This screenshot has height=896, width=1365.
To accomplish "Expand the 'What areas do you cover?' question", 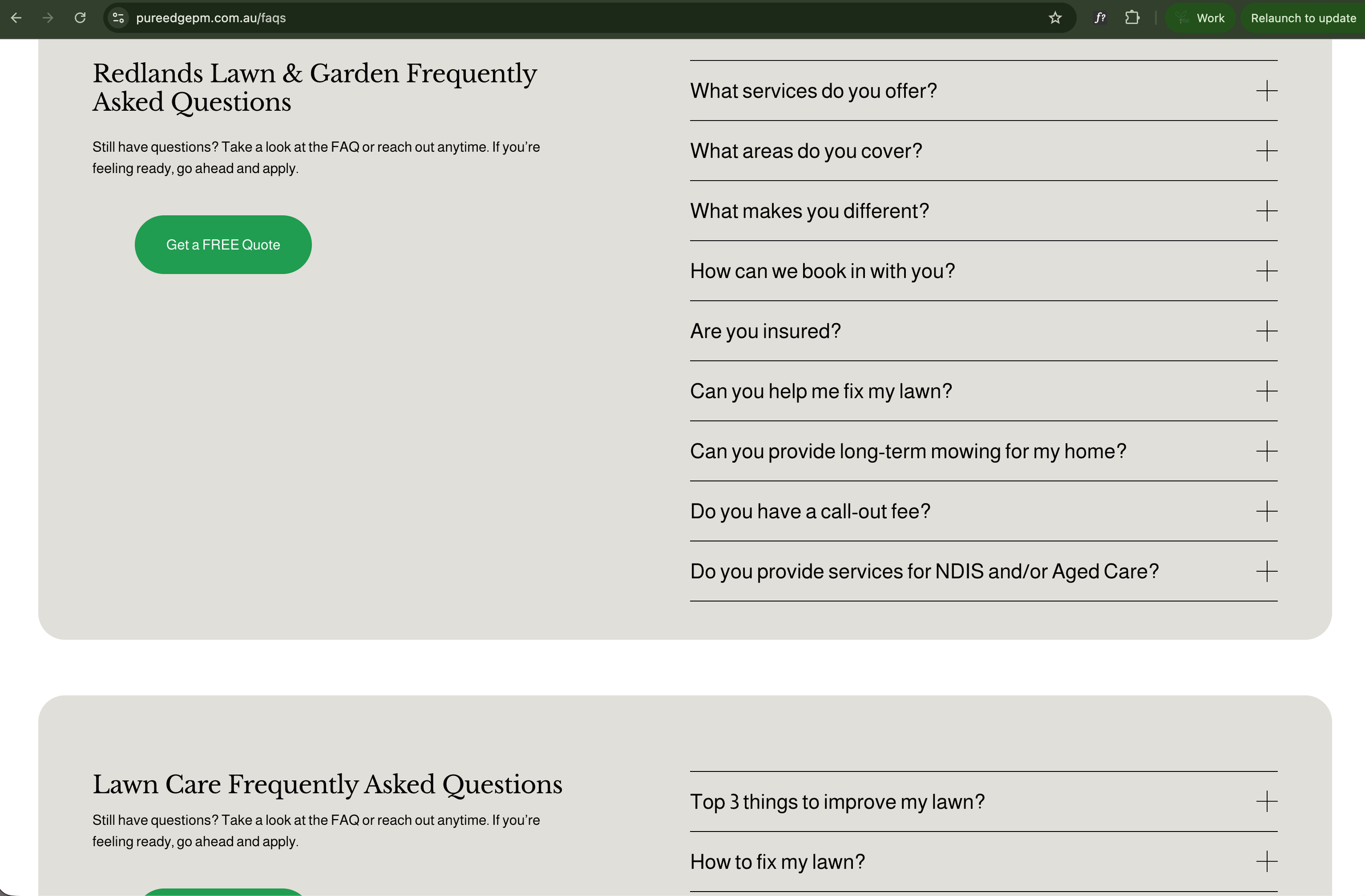I will [x=1267, y=151].
